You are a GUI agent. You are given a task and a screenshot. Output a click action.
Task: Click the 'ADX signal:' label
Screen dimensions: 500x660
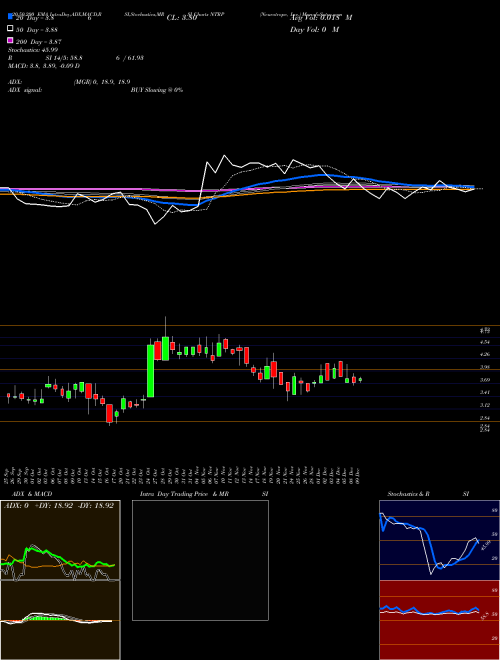click(25, 90)
